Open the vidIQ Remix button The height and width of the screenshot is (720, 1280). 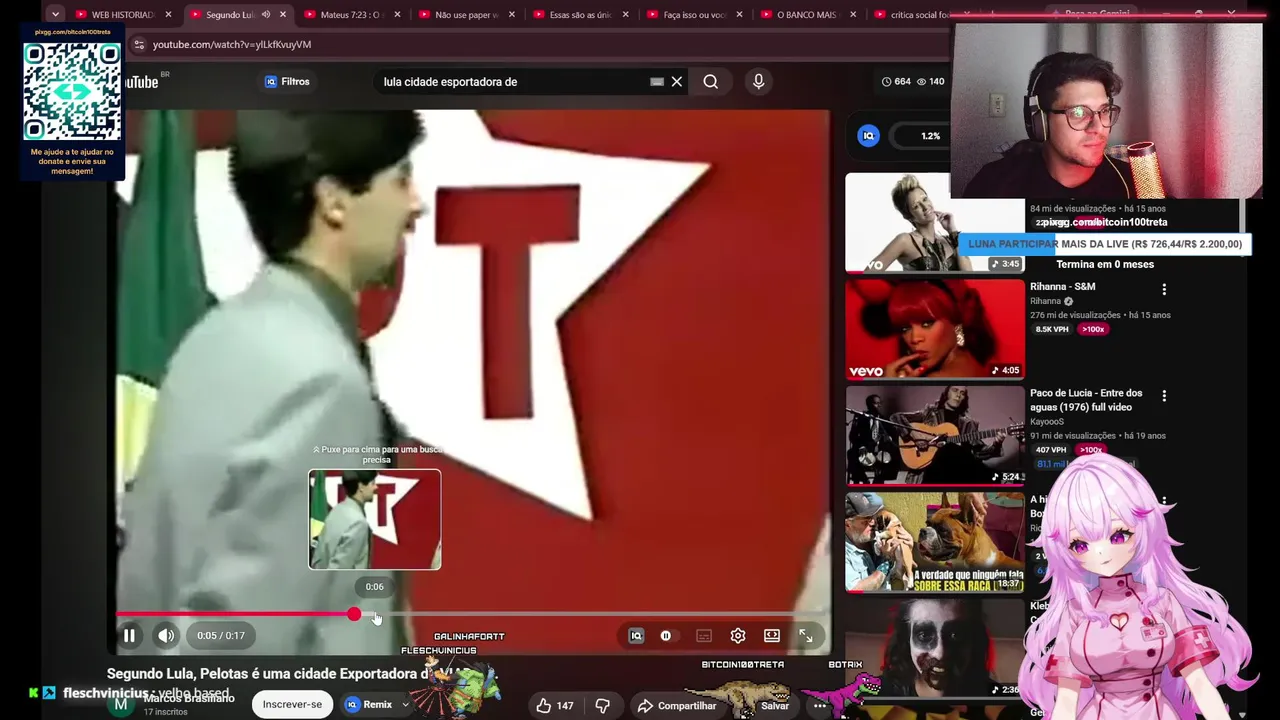[369, 705]
